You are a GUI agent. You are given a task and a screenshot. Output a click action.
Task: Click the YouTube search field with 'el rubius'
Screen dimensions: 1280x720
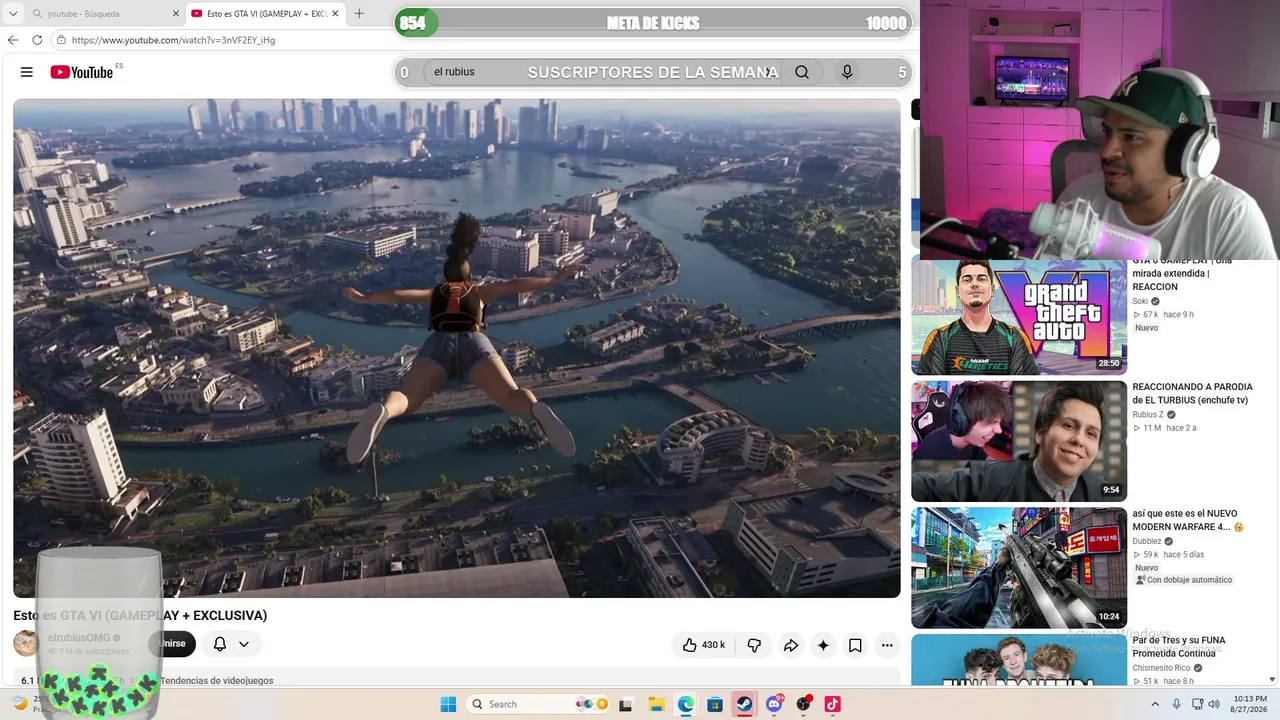[x=600, y=72]
